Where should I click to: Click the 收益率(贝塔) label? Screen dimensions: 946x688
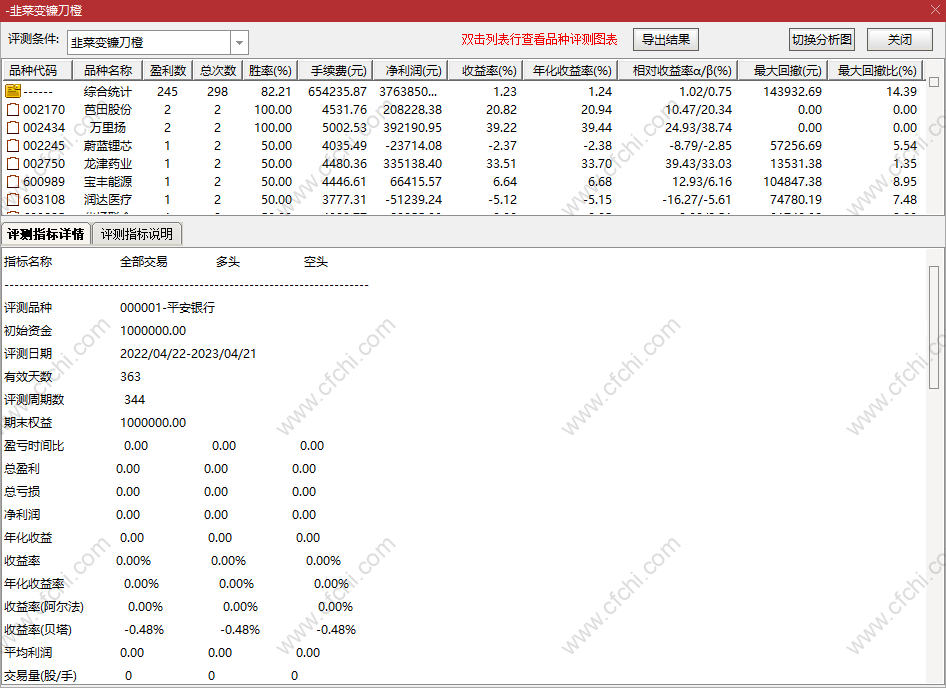[38, 629]
